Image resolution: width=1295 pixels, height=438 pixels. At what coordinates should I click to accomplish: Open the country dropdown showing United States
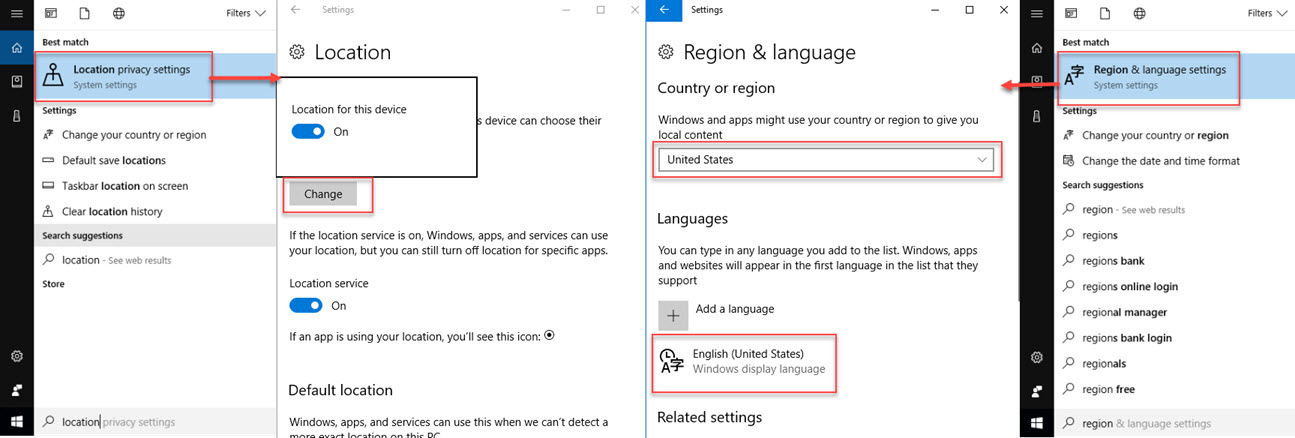825,160
